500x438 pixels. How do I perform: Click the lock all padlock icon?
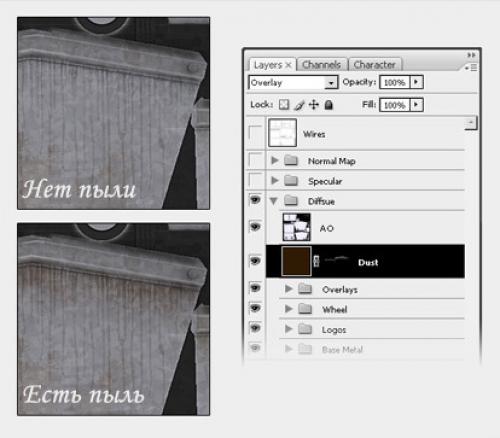(x=328, y=105)
